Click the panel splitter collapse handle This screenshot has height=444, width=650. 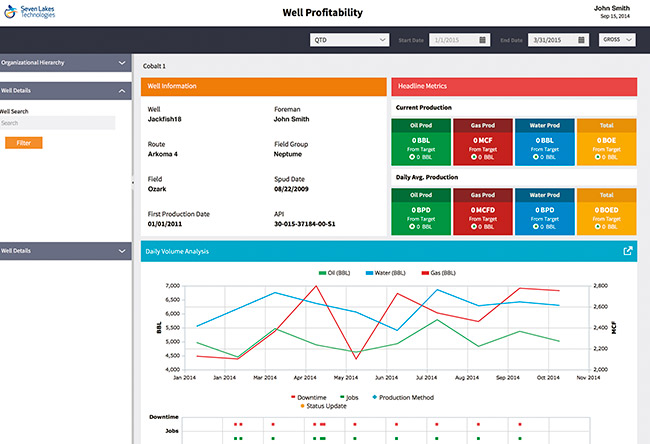(x=133, y=182)
